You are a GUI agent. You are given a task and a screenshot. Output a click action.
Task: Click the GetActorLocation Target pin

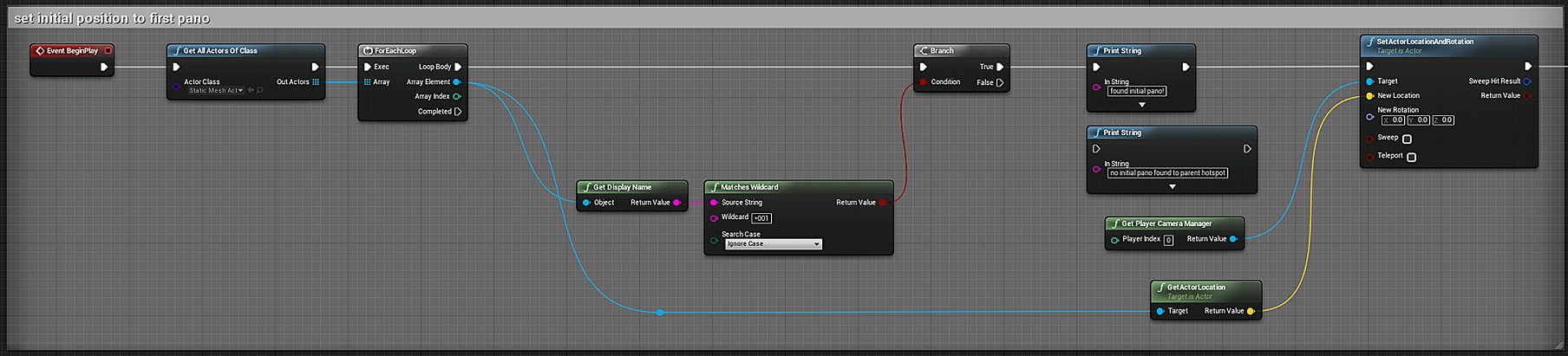point(1160,311)
